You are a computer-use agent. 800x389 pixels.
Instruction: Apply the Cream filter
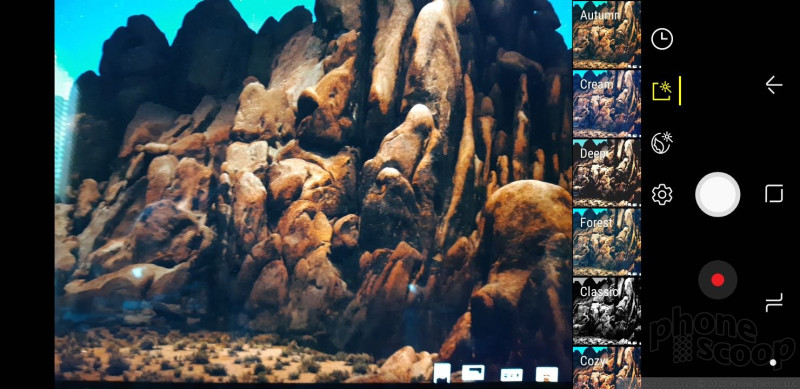pos(607,104)
